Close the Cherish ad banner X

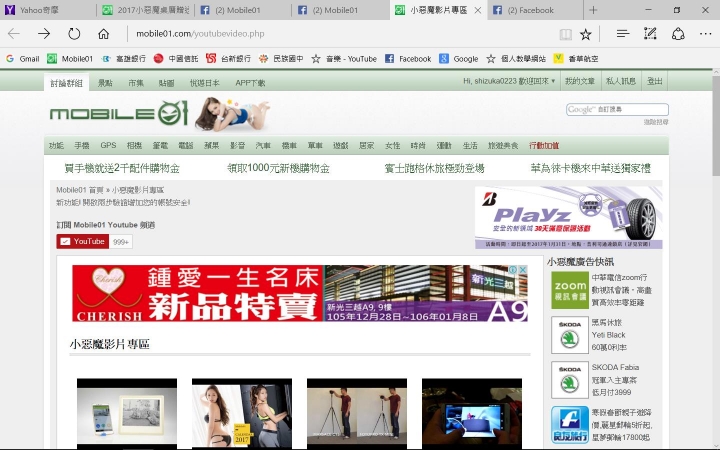(x=523, y=270)
